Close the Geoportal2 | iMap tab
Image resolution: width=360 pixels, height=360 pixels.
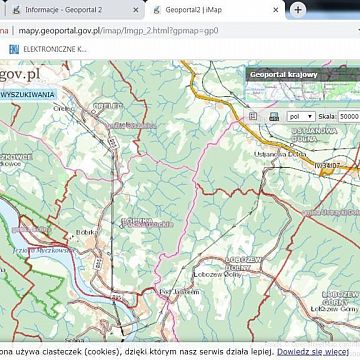coord(276,10)
